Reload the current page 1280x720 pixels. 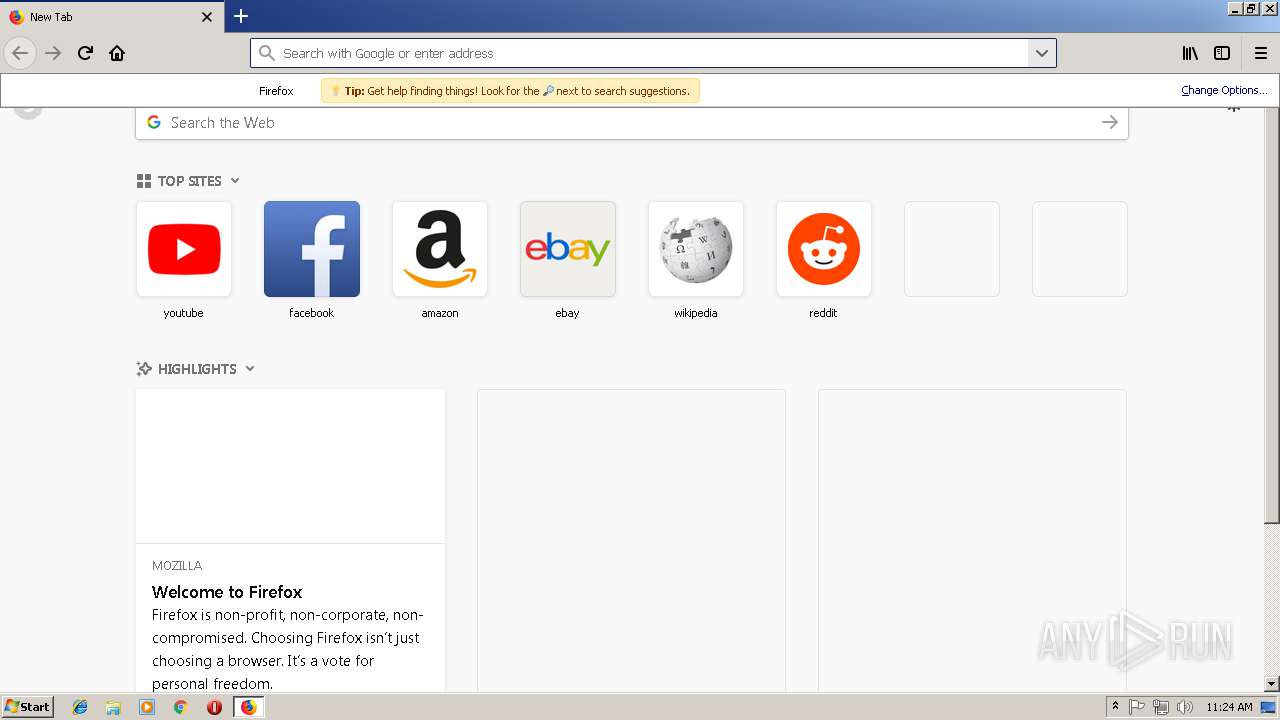(85, 53)
